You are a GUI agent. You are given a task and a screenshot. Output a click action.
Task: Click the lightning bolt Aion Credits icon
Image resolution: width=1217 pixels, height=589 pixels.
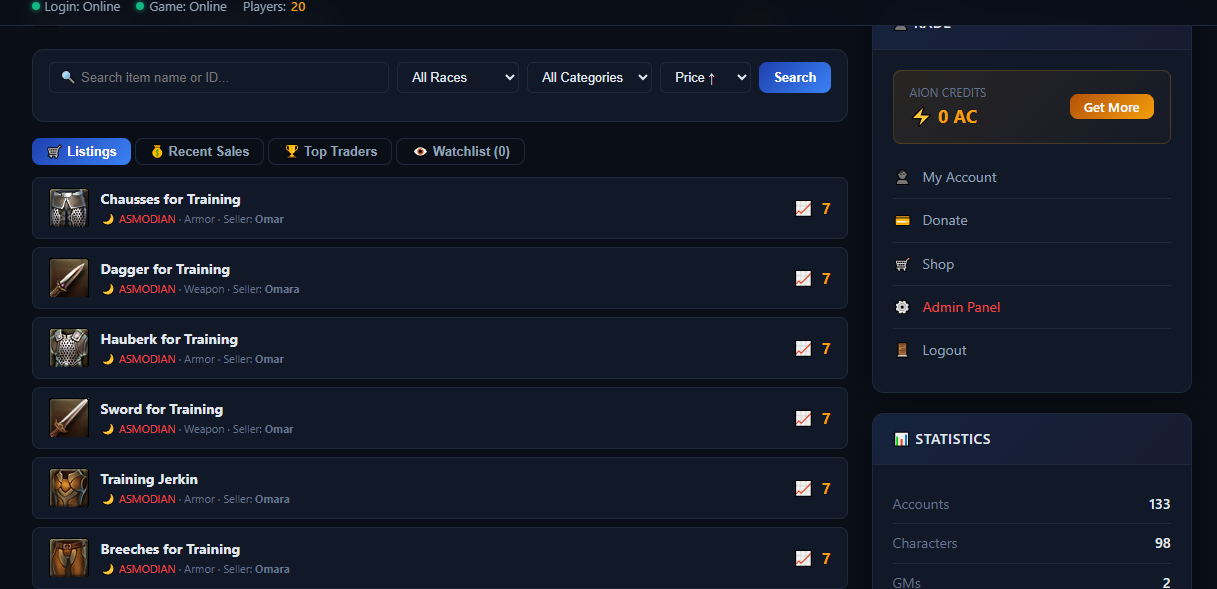tap(921, 117)
